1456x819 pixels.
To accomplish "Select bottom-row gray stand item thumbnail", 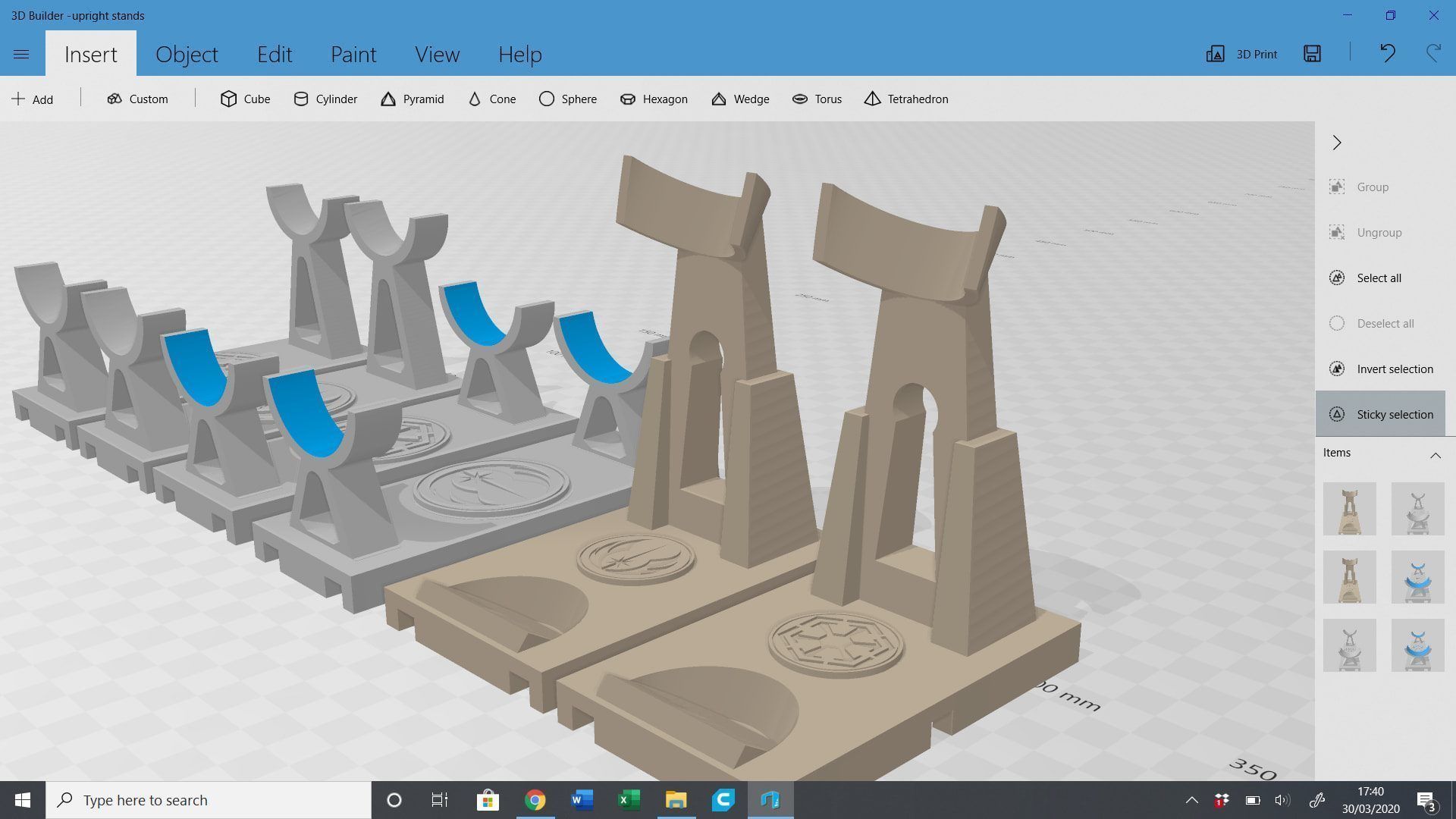I will coord(1349,645).
